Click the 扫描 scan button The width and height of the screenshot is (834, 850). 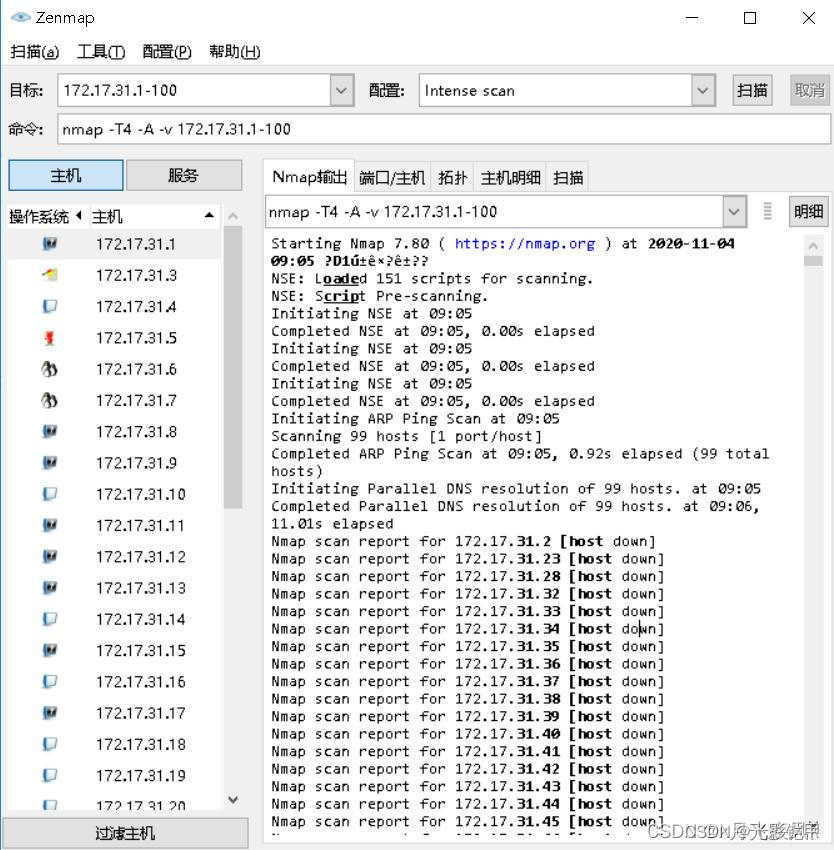752,90
